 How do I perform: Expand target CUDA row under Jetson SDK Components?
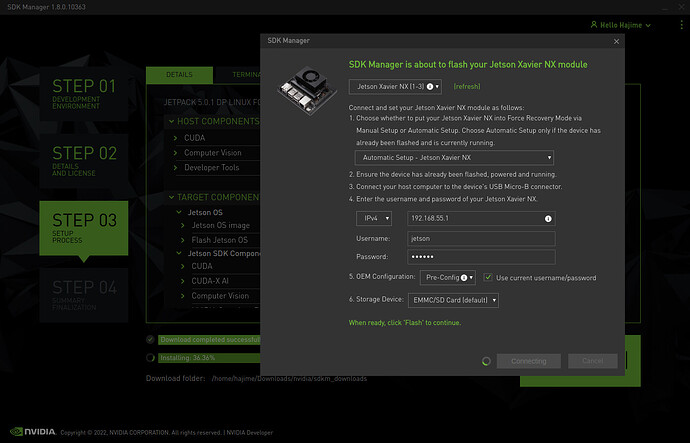[183, 266]
